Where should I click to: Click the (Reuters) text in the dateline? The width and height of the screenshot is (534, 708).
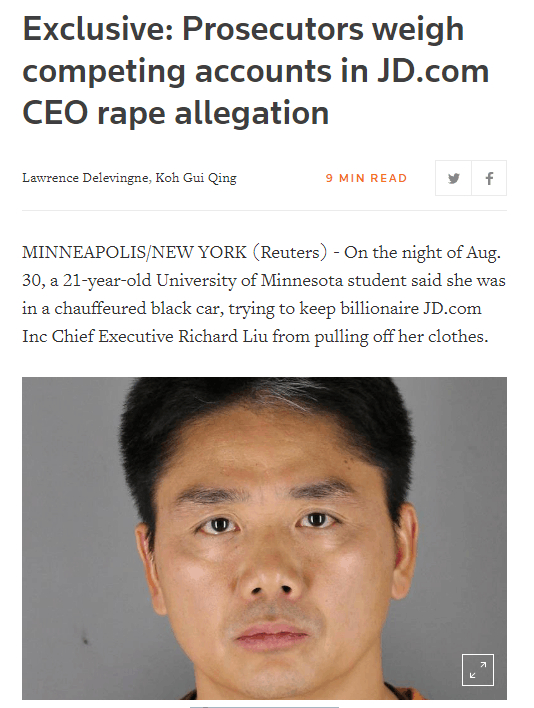click(x=290, y=252)
